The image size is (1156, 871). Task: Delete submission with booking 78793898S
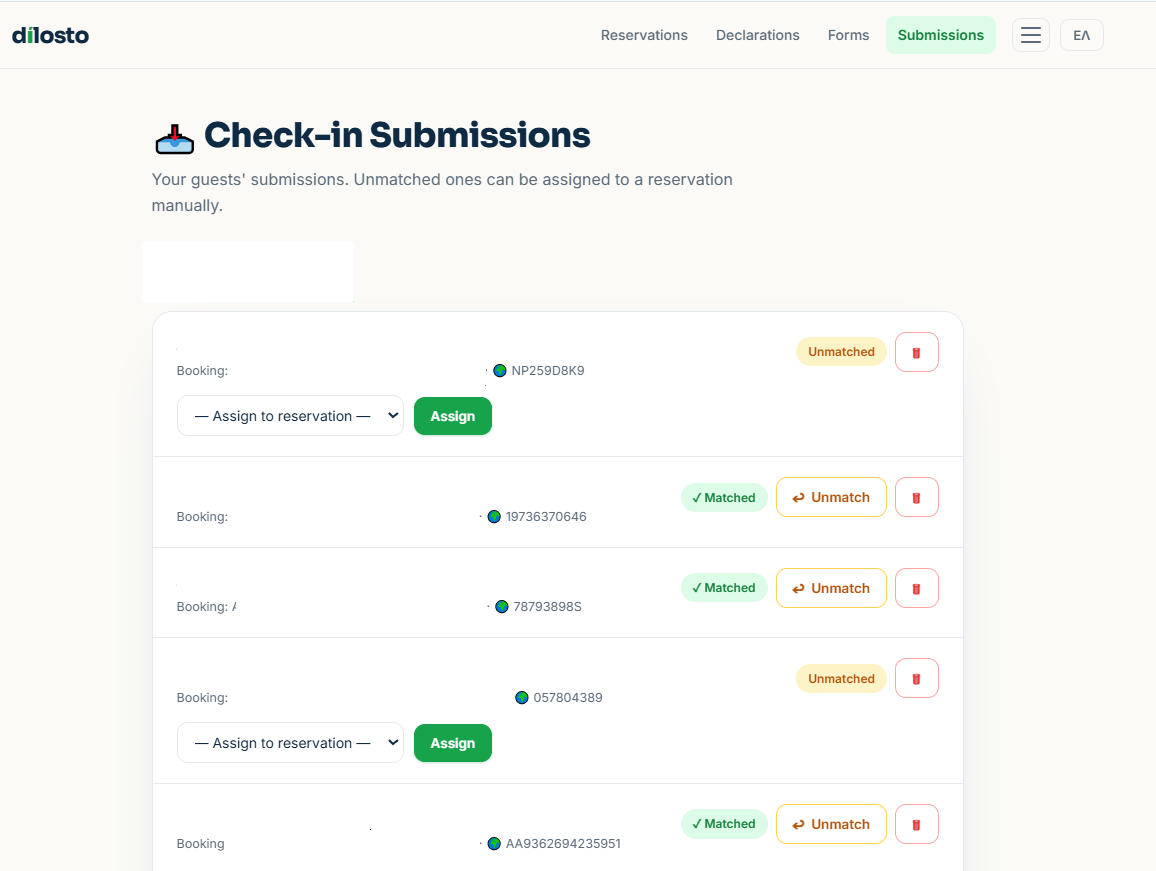tap(916, 588)
